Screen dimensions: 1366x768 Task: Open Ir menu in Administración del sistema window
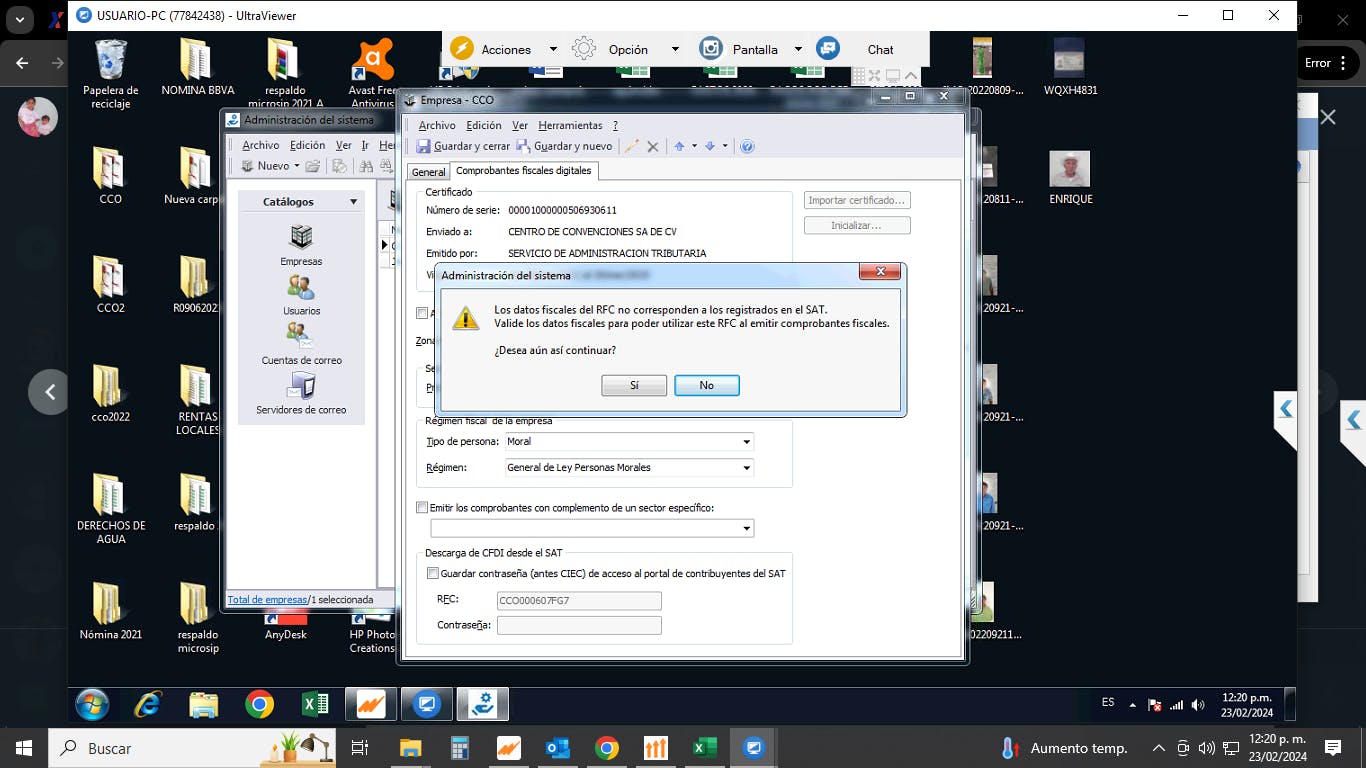point(365,145)
